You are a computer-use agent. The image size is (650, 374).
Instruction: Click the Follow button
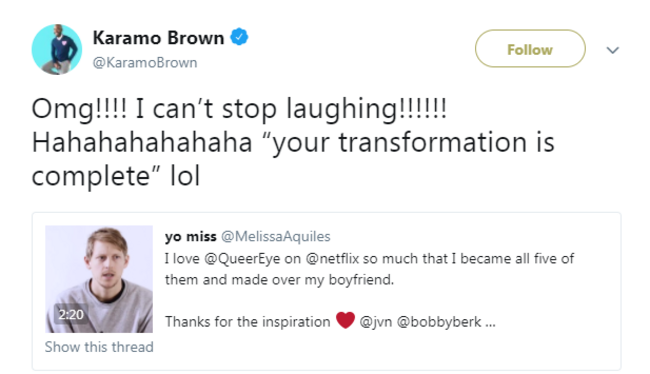[530, 49]
